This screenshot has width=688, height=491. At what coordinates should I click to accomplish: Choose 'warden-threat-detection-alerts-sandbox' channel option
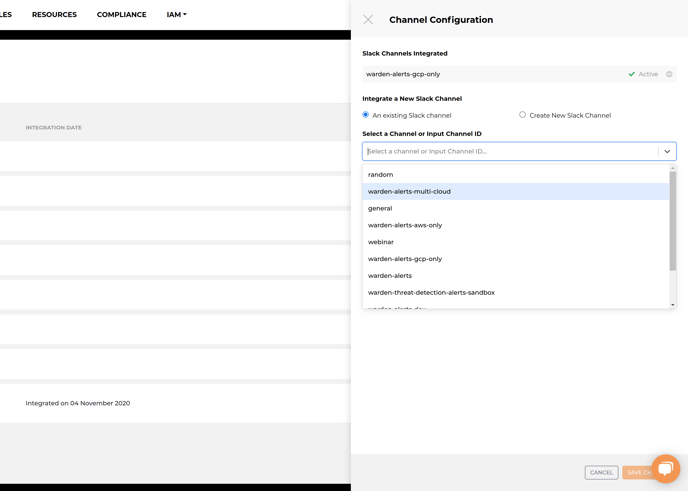(x=516, y=292)
